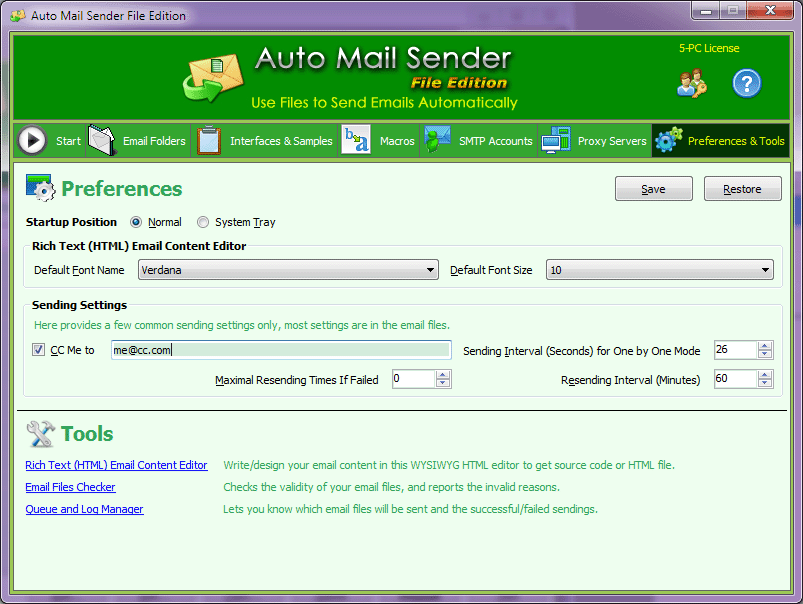Click the Proxy Servers computer icon
This screenshot has height=604, width=803.
click(x=556, y=140)
